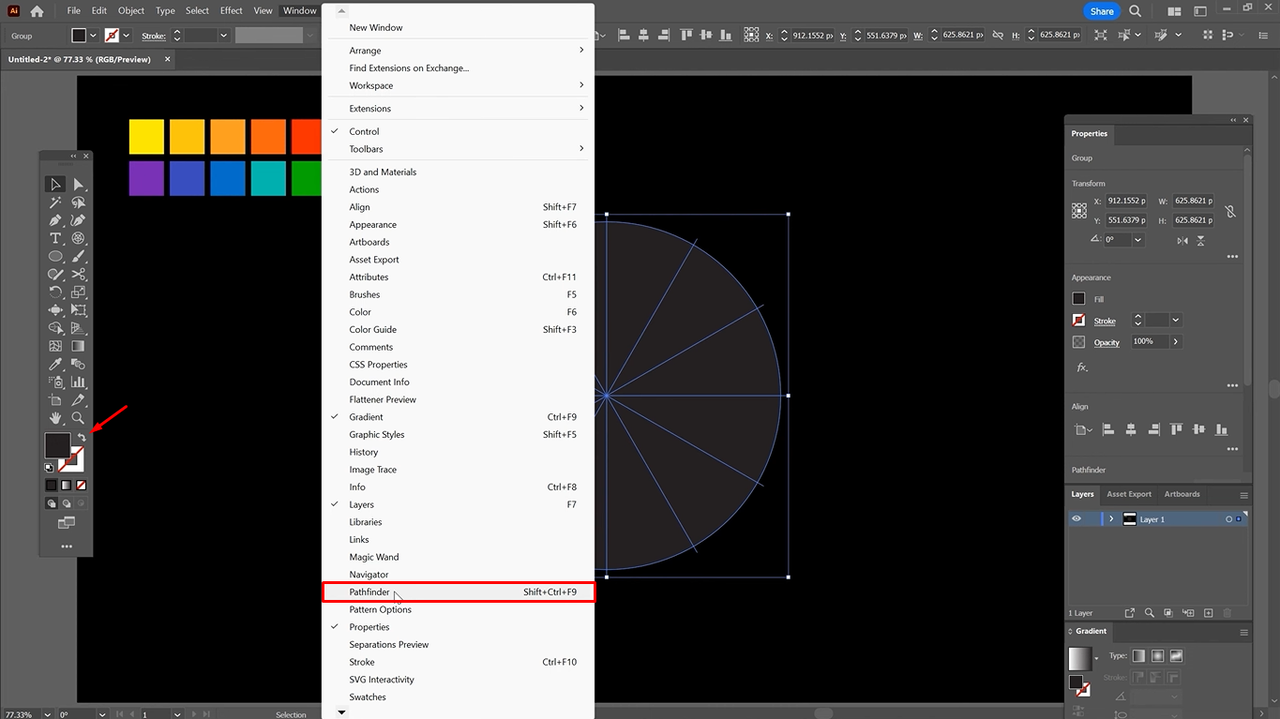Activate the Eyedropper tool
The image size is (1280, 719).
[x=56, y=364]
